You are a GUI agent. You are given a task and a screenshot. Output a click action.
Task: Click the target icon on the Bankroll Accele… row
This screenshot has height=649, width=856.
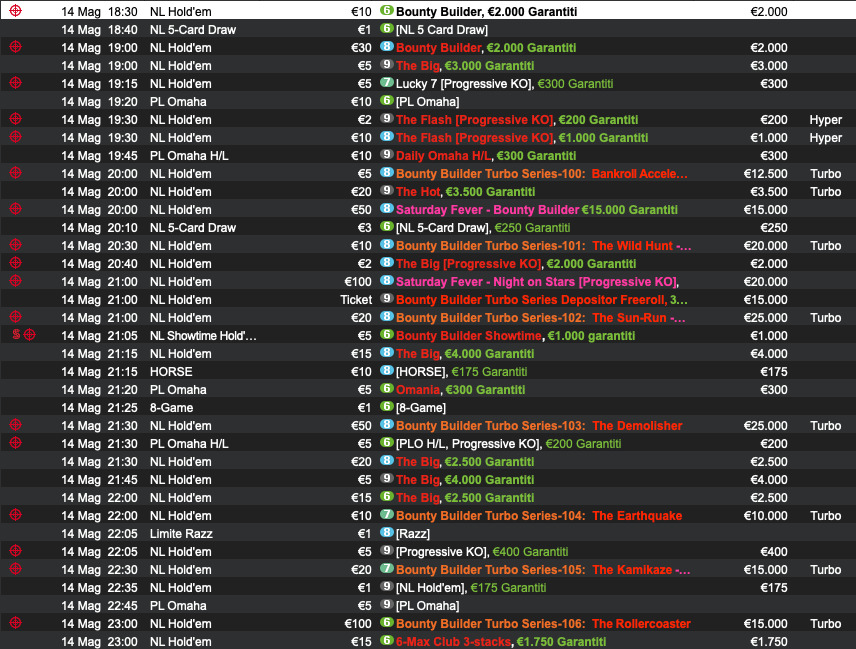[x=15, y=173]
